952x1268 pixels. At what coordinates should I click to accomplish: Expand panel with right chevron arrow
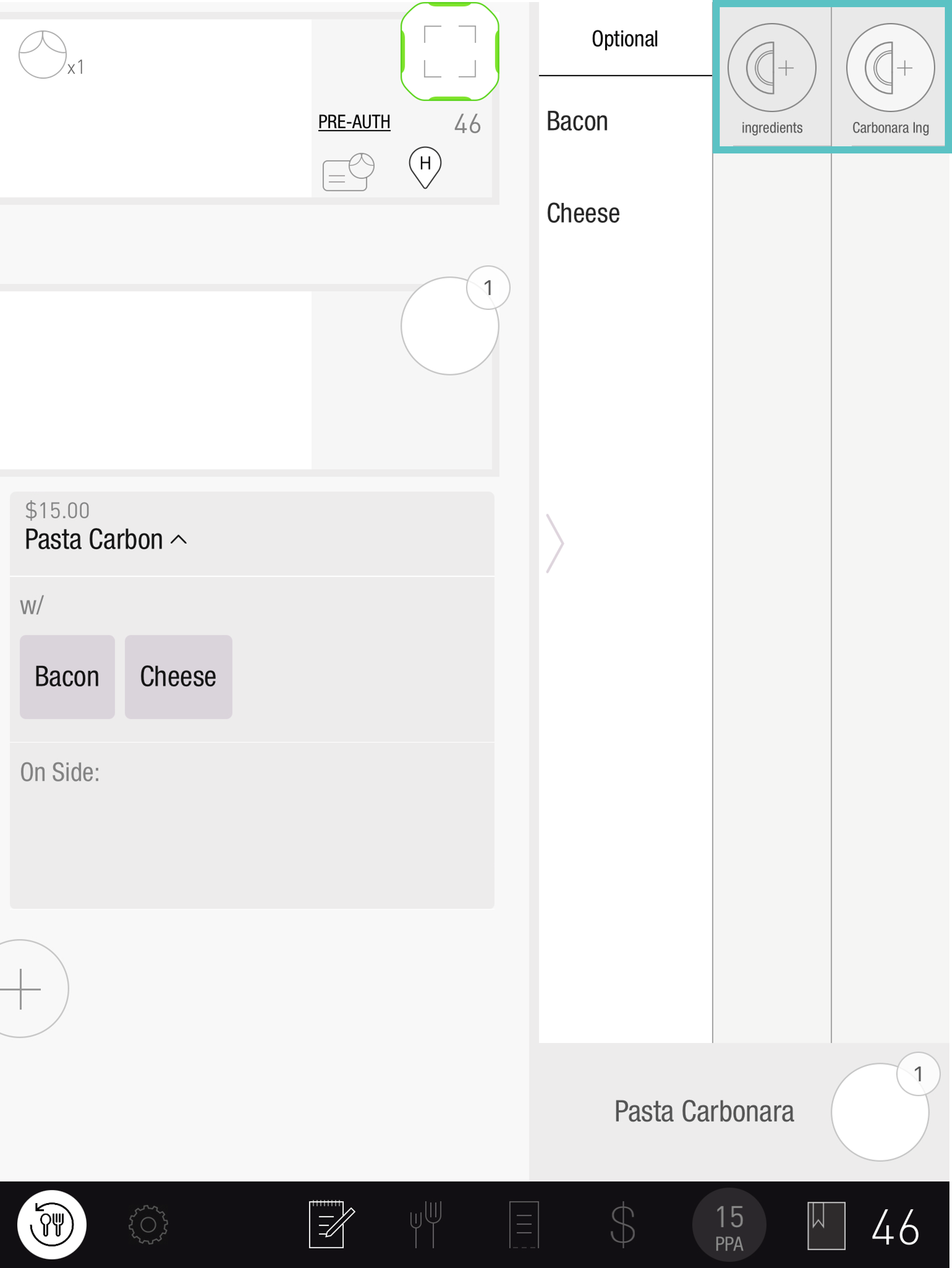click(x=554, y=543)
